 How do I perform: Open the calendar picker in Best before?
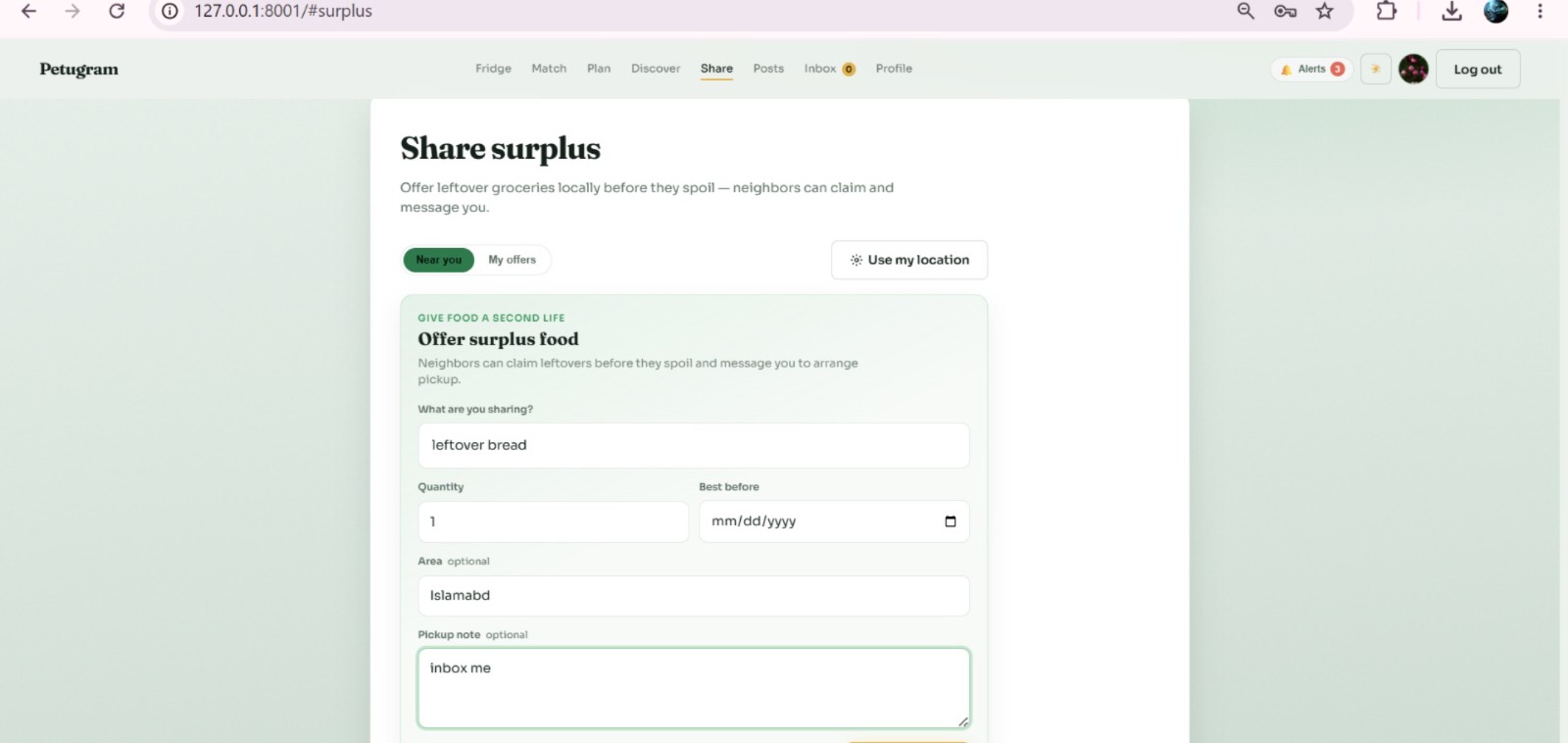click(x=950, y=521)
